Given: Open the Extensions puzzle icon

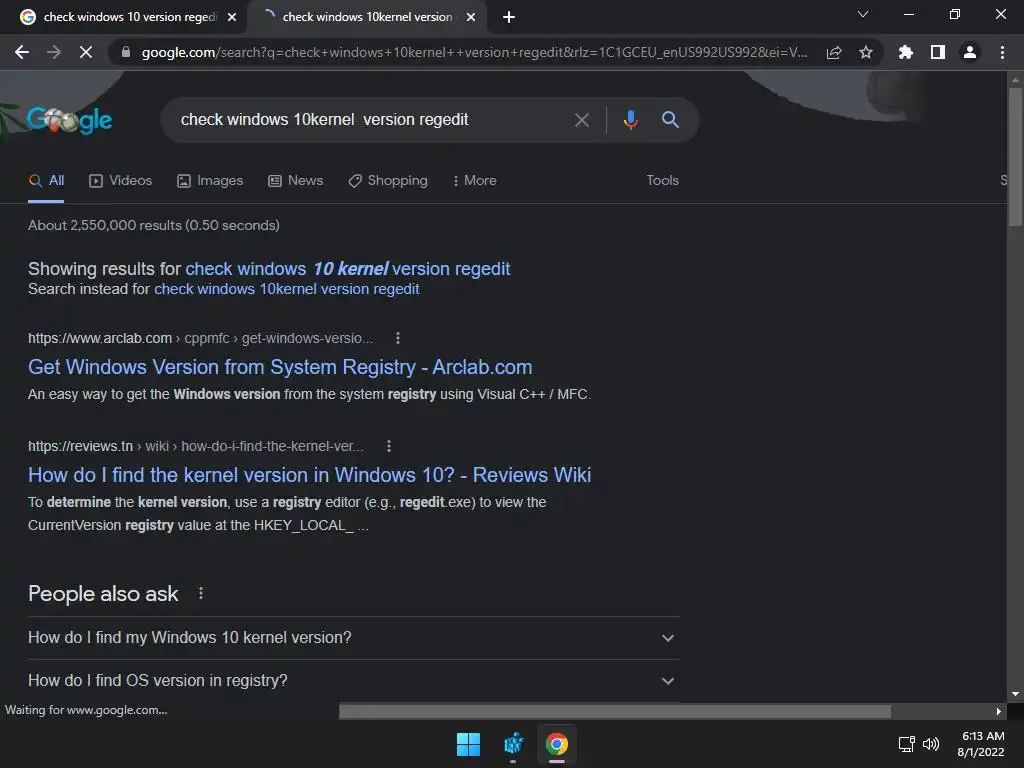Looking at the screenshot, I should click(905, 52).
